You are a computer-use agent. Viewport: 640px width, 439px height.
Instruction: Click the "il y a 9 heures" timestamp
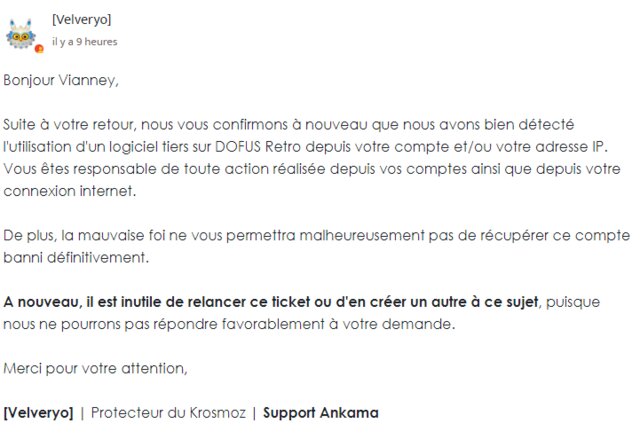point(84,41)
